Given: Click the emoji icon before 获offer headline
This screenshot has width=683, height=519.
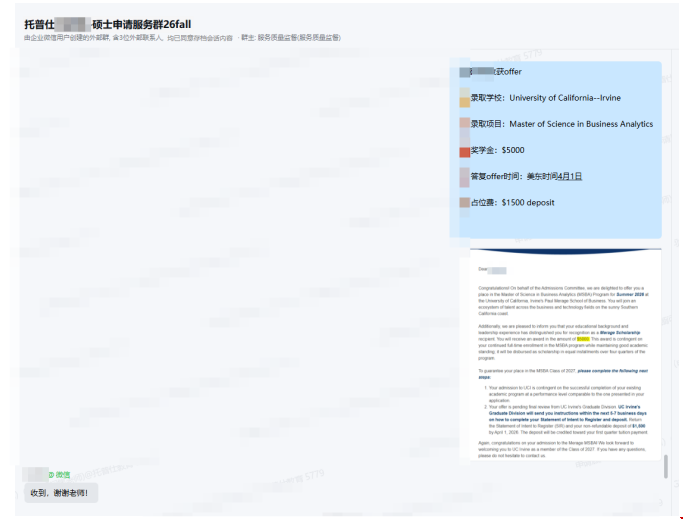Looking at the screenshot, I should 465,72.
